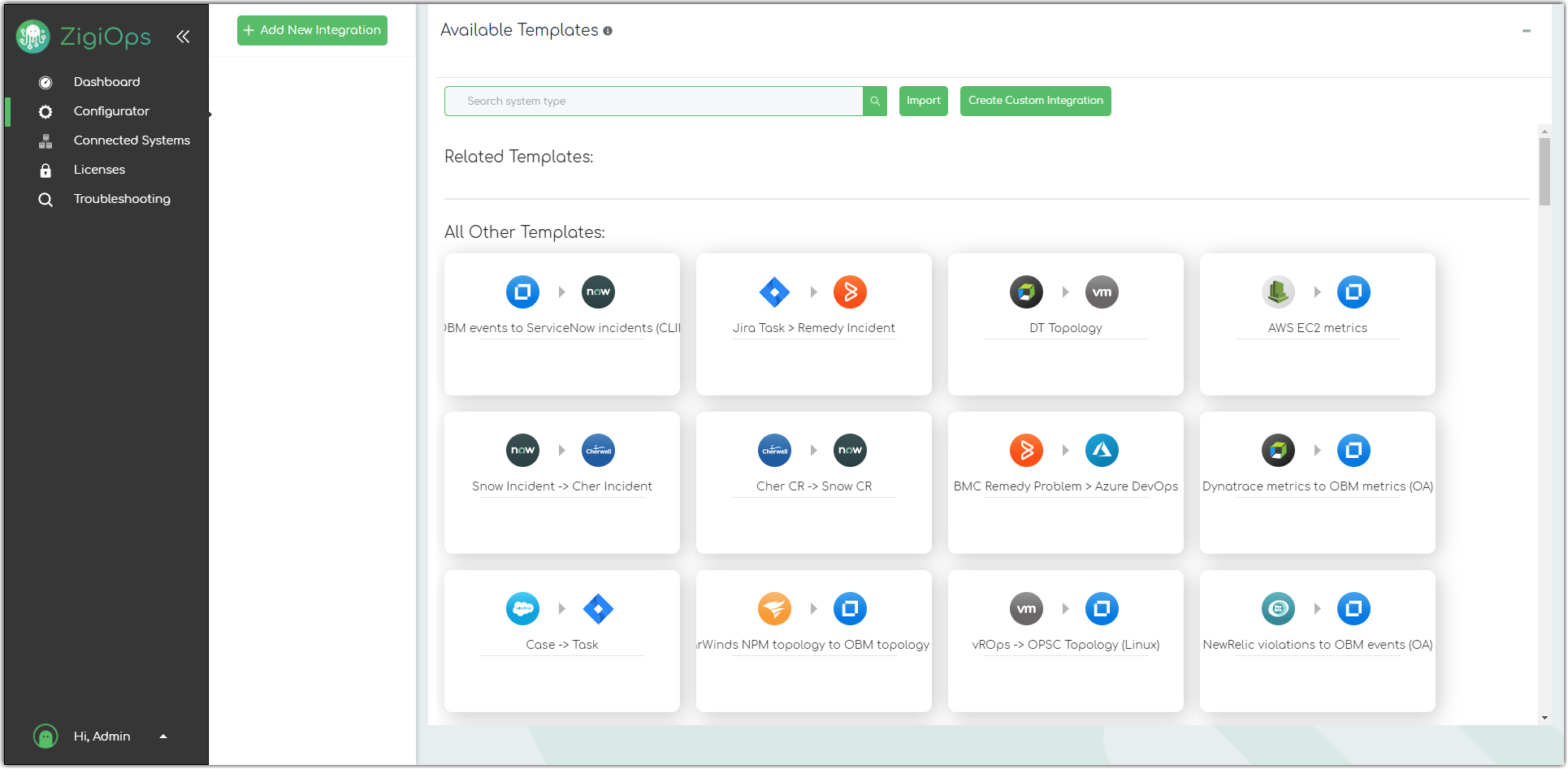Click the VMware icon in vROps card
This screenshot has height=769, width=1568.
point(1026,609)
